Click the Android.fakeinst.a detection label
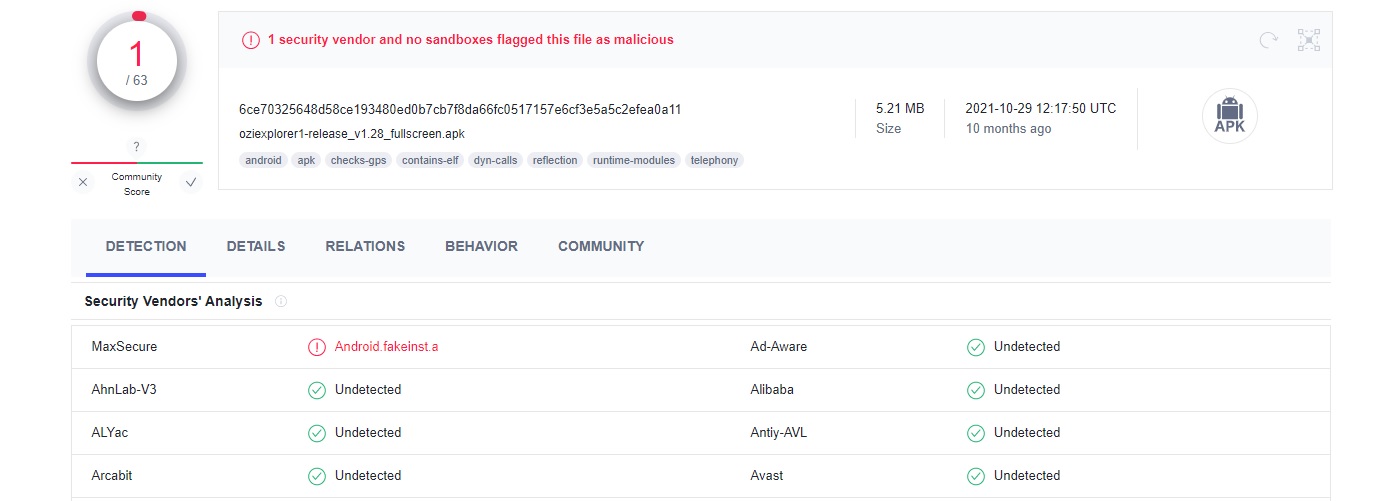The image size is (1392, 501). click(386, 347)
